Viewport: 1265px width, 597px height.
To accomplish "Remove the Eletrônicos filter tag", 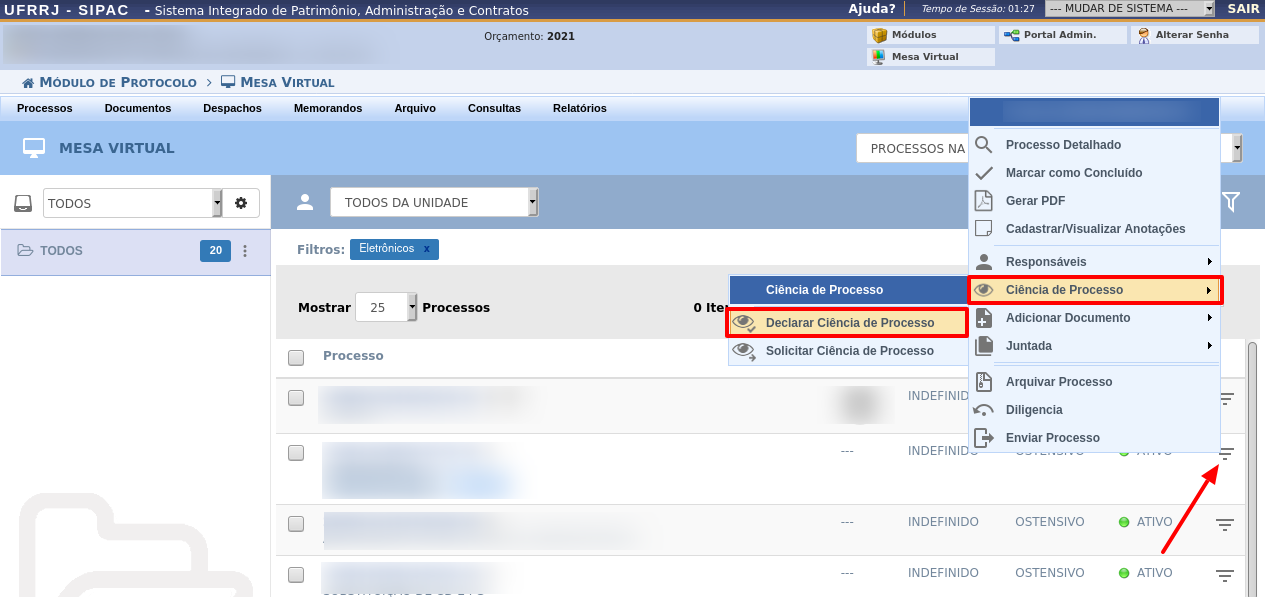I will point(427,249).
